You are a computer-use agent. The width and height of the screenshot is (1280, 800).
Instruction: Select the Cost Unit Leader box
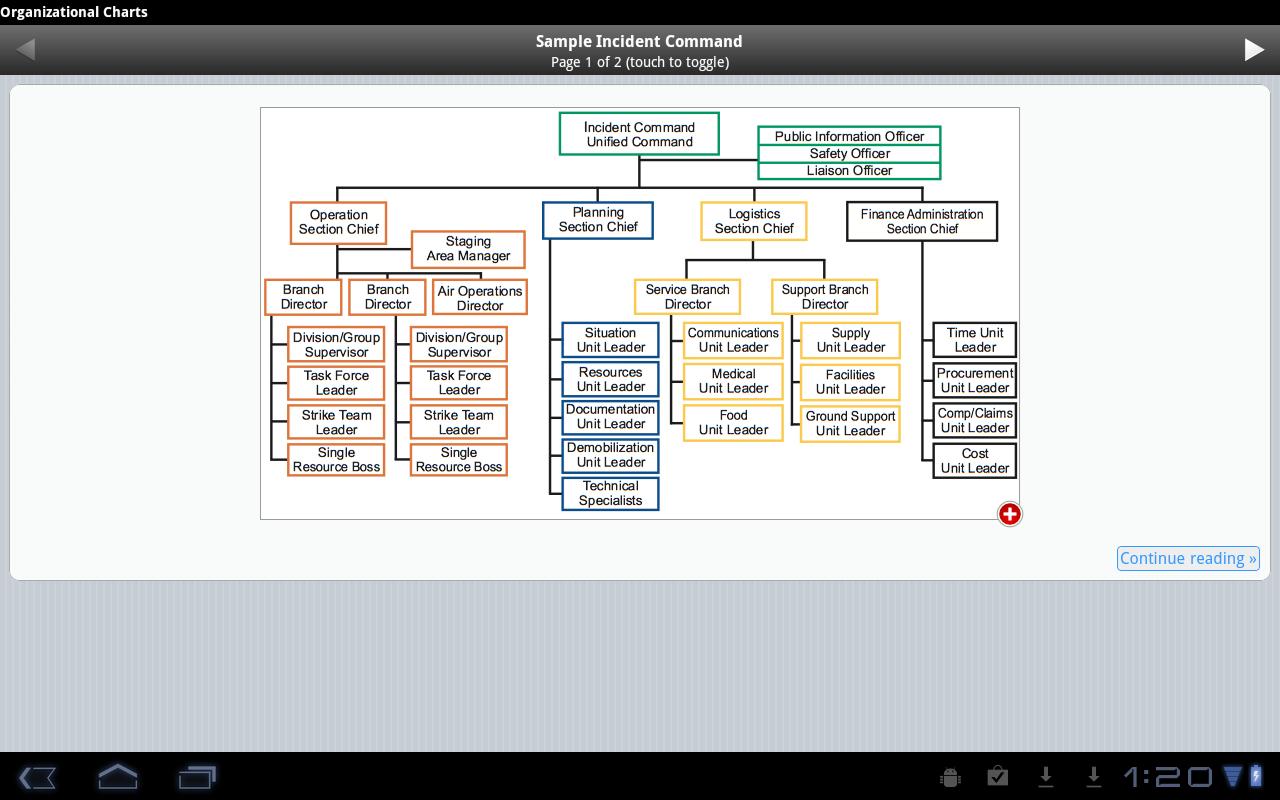click(975, 460)
